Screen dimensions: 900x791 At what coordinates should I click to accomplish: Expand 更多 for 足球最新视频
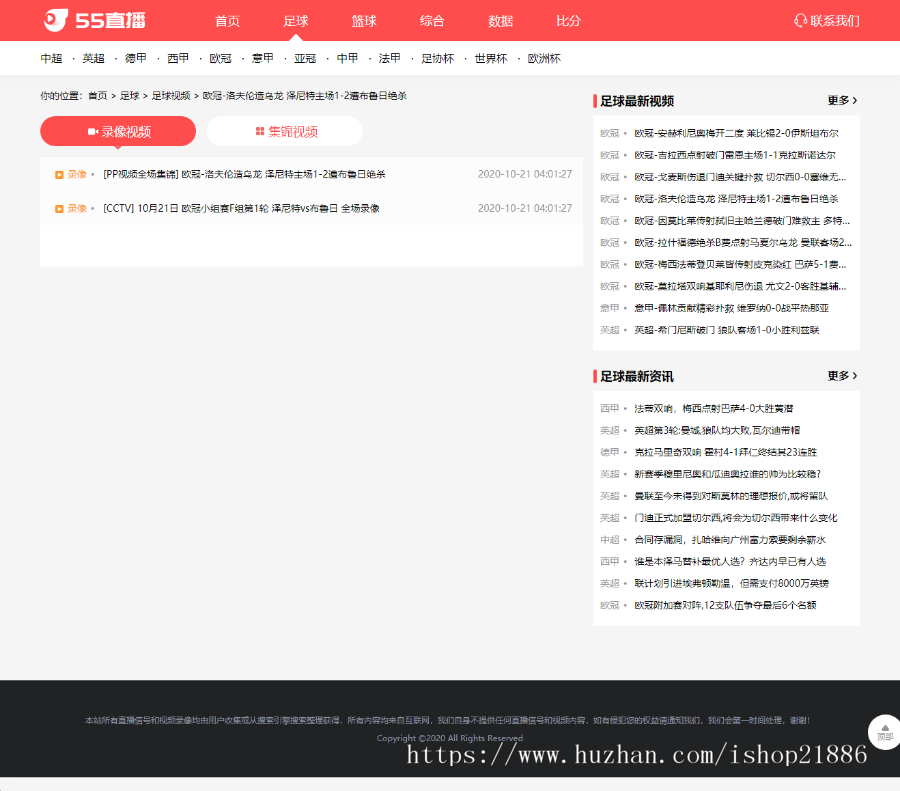[843, 100]
